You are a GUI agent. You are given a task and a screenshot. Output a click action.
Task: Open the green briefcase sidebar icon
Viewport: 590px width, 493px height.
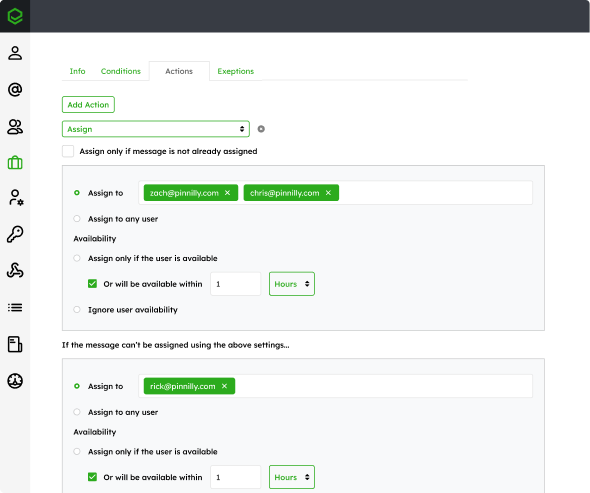15,163
